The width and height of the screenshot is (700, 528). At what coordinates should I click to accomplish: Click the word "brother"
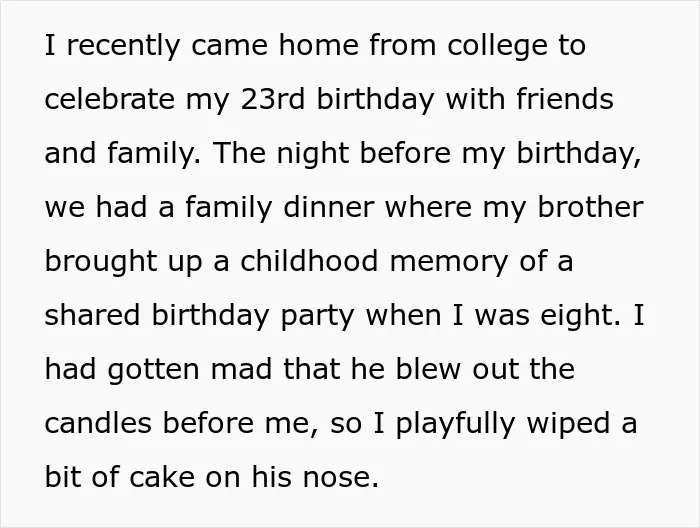590,207
